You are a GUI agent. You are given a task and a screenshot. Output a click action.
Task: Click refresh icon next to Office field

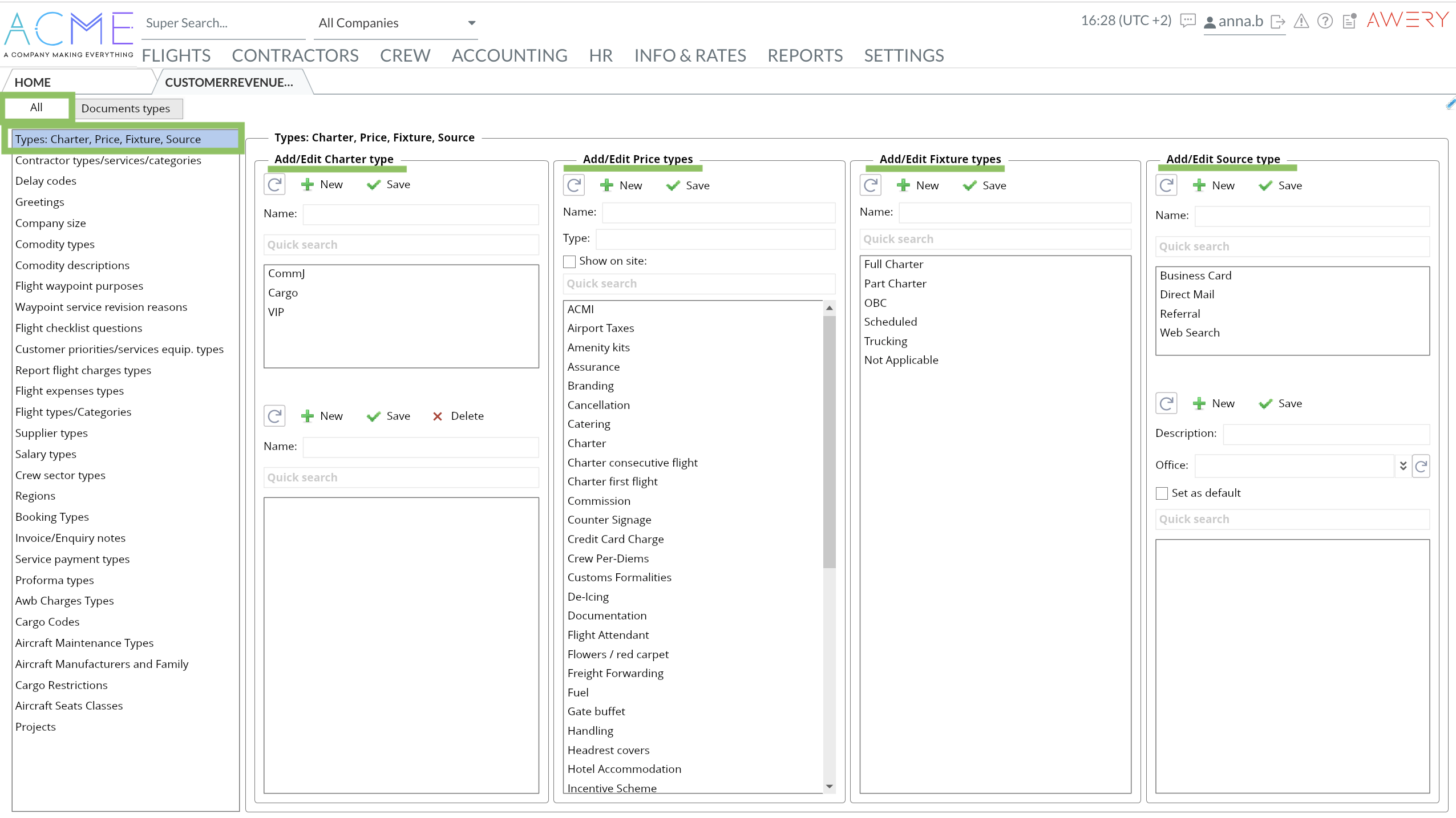click(x=1421, y=466)
